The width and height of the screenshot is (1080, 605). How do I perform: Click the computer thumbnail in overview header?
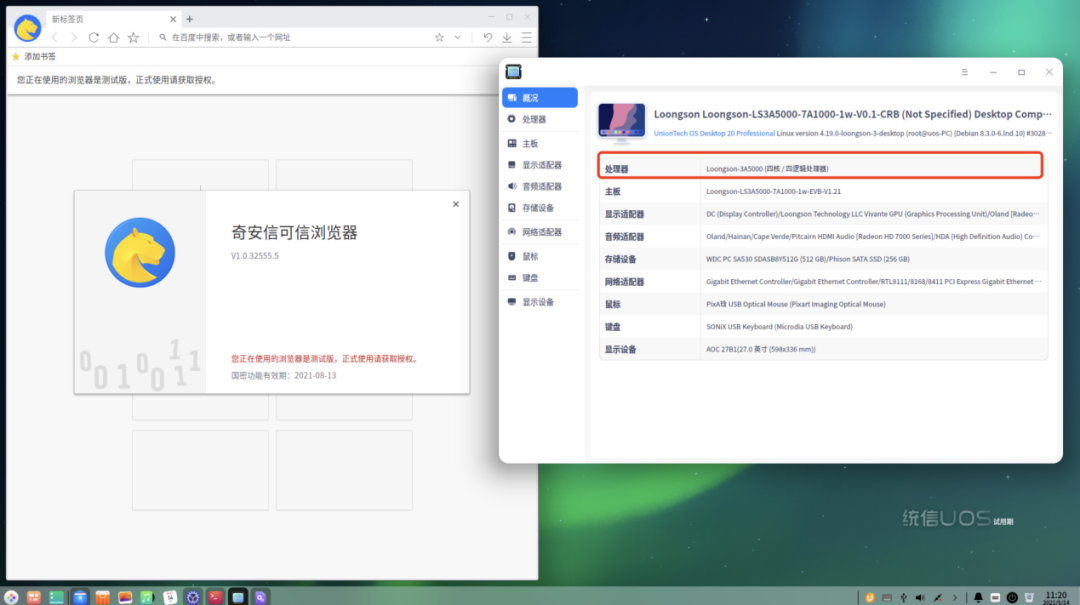(x=621, y=123)
